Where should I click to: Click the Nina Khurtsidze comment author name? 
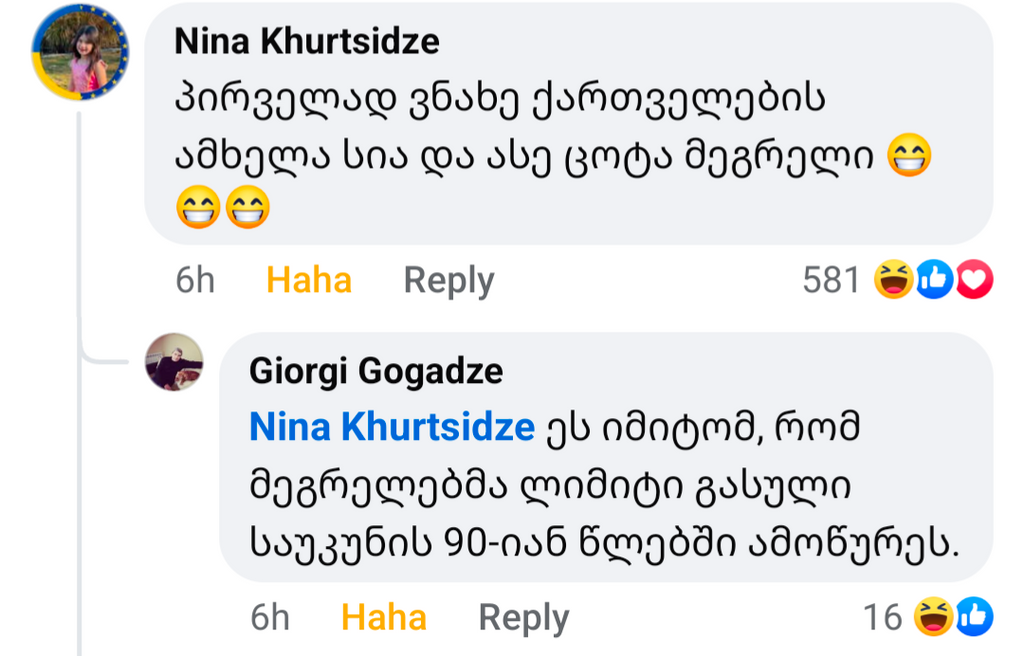(x=306, y=41)
